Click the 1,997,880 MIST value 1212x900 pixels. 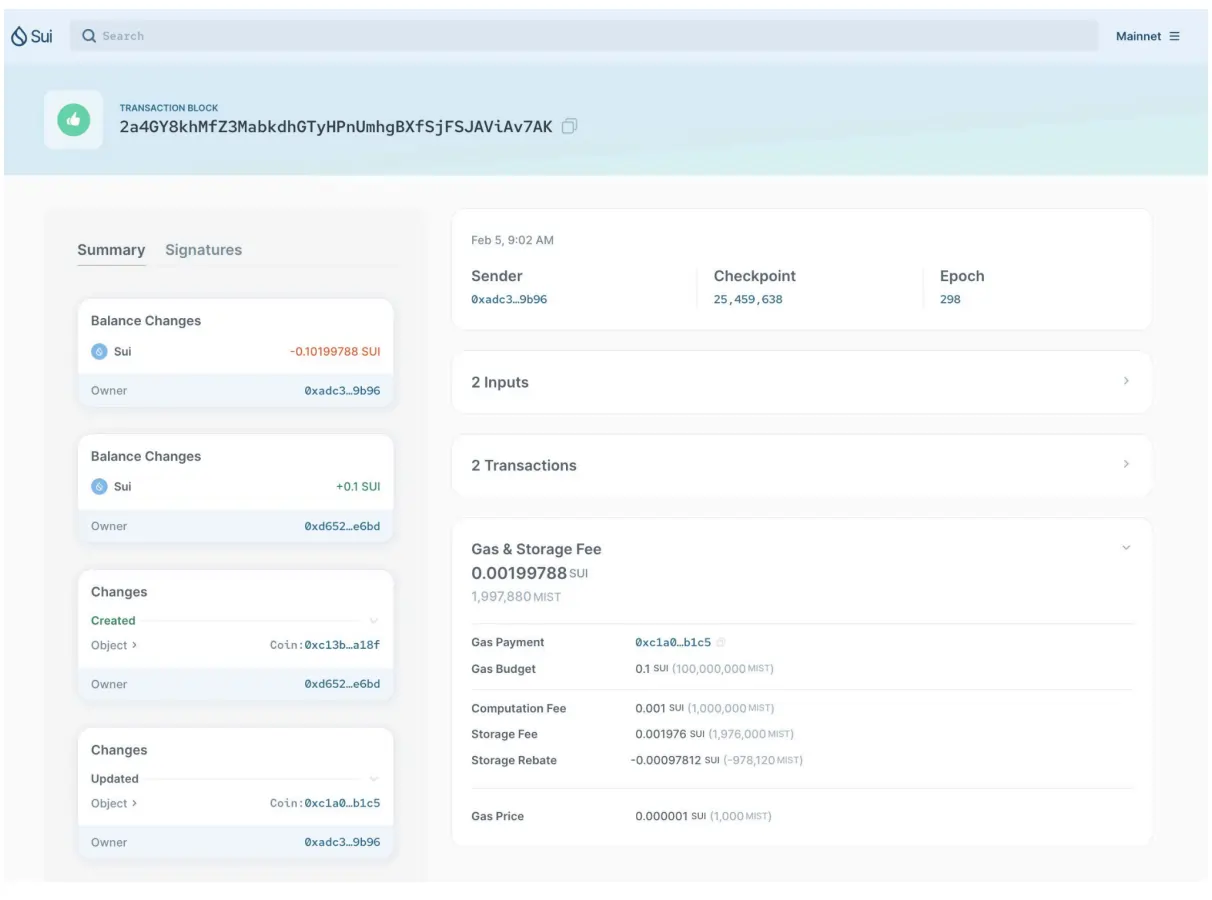click(x=516, y=596)
